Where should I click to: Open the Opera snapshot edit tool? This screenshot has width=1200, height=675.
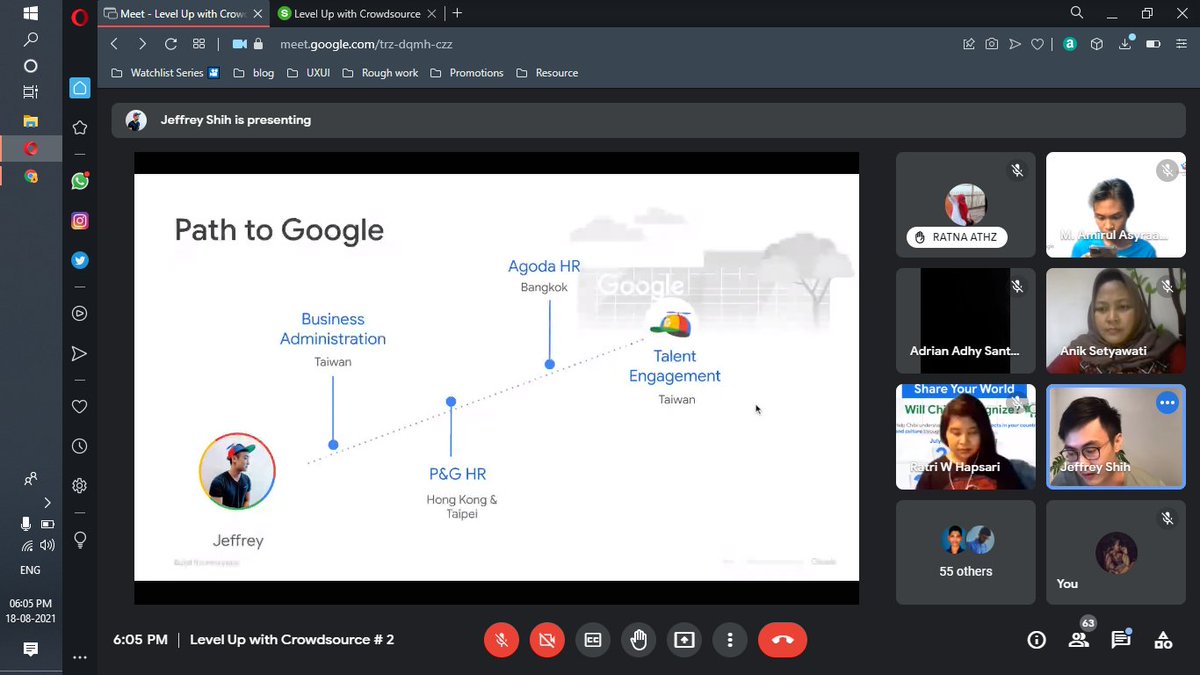968,44
